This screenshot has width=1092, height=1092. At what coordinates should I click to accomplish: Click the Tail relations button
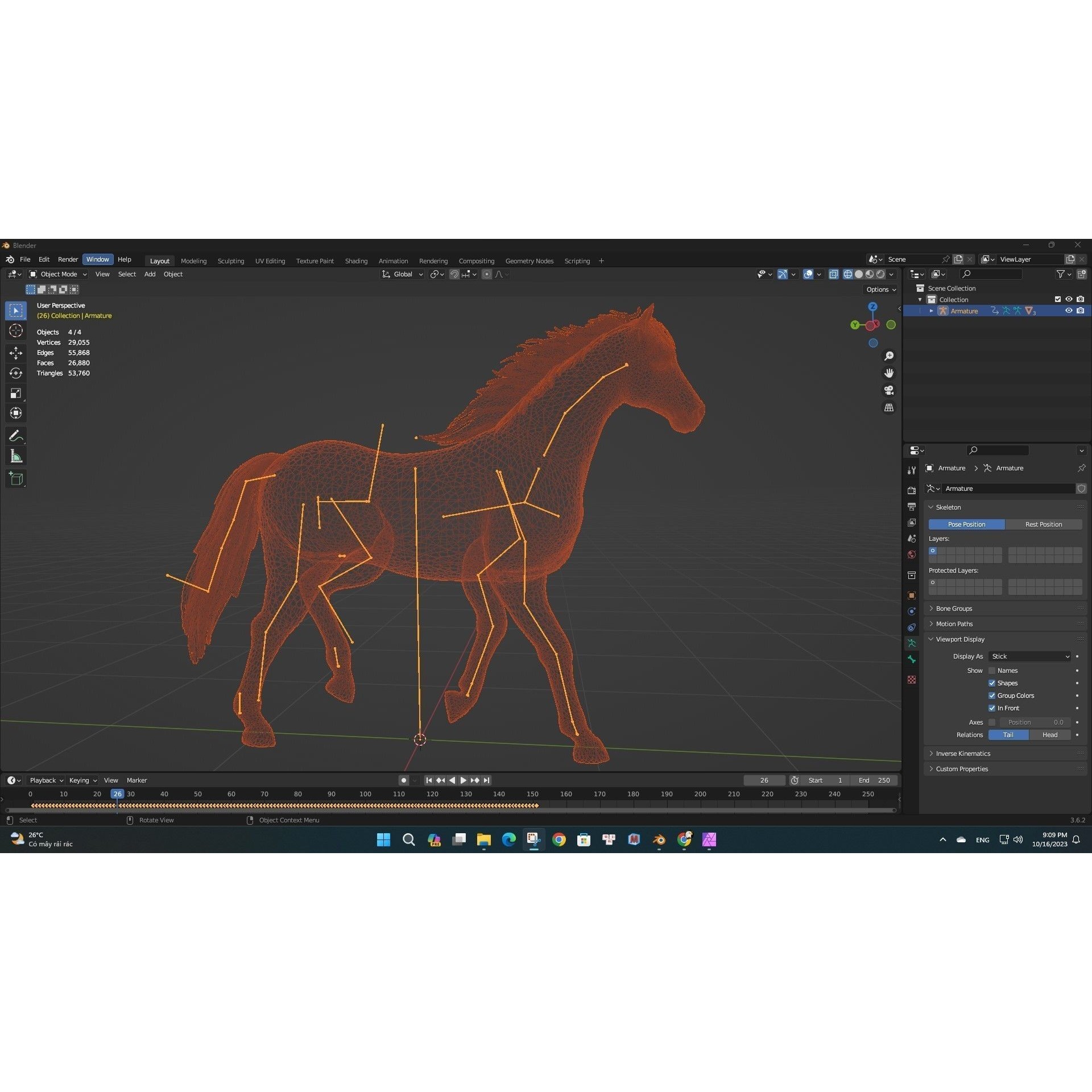[1008, 735]
